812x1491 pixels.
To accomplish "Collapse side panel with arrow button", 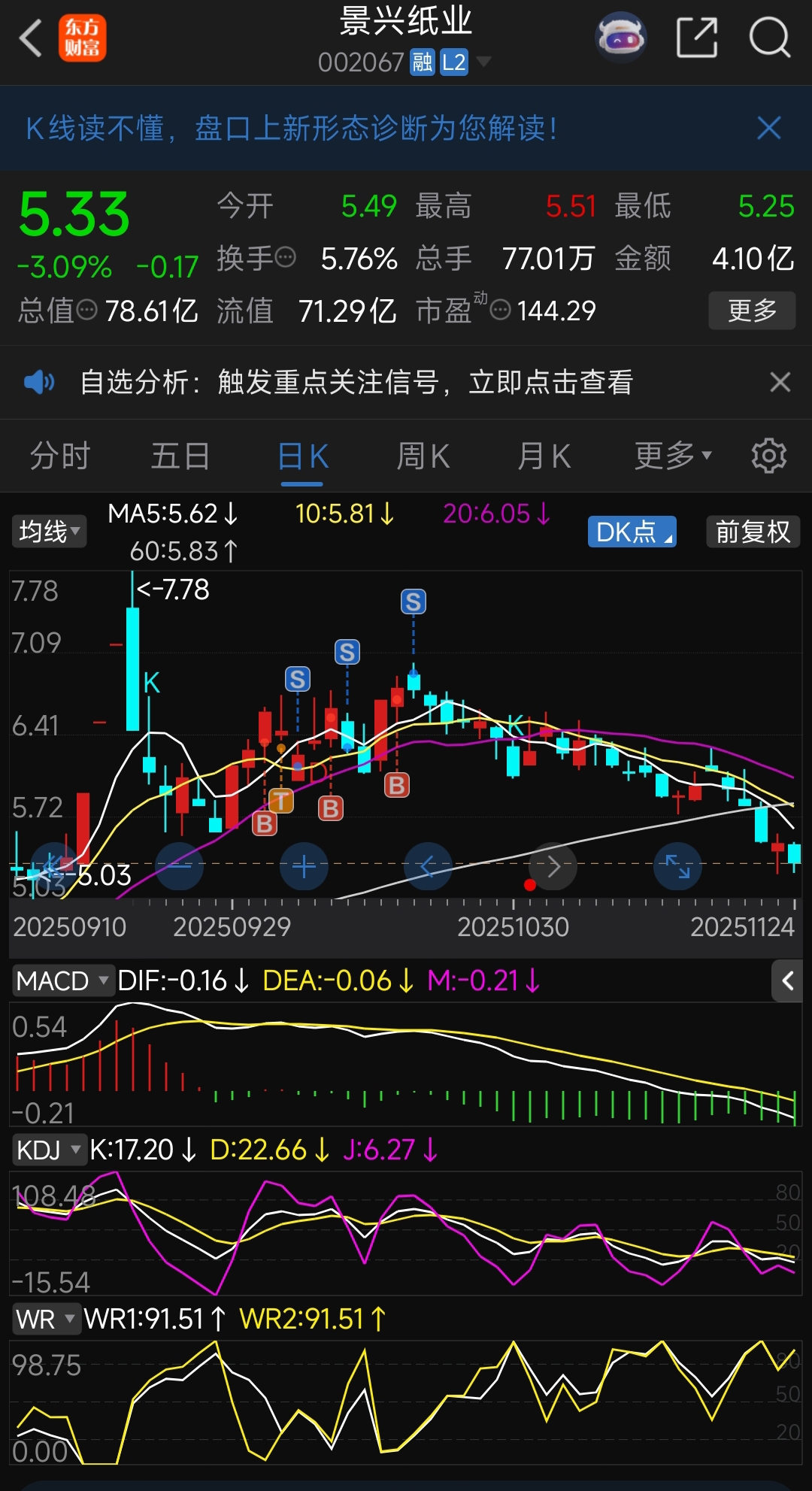I will 787,980.
